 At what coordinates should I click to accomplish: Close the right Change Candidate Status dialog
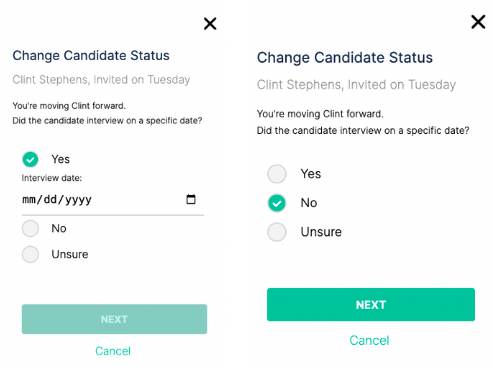[x=478, y=22]
